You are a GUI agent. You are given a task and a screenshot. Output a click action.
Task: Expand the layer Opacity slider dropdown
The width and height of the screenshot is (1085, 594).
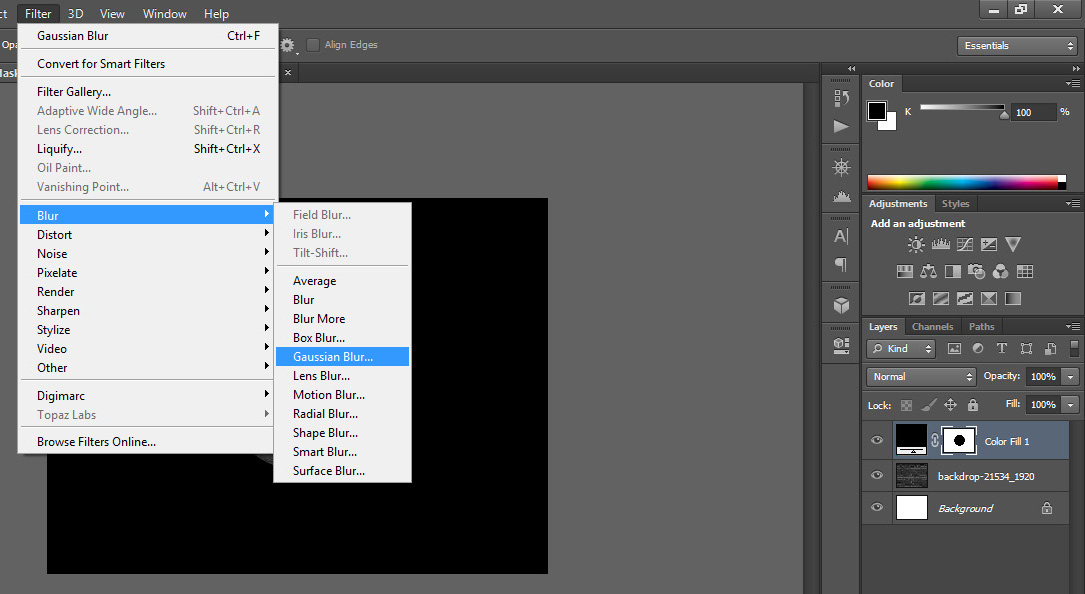click(1071, 377)
